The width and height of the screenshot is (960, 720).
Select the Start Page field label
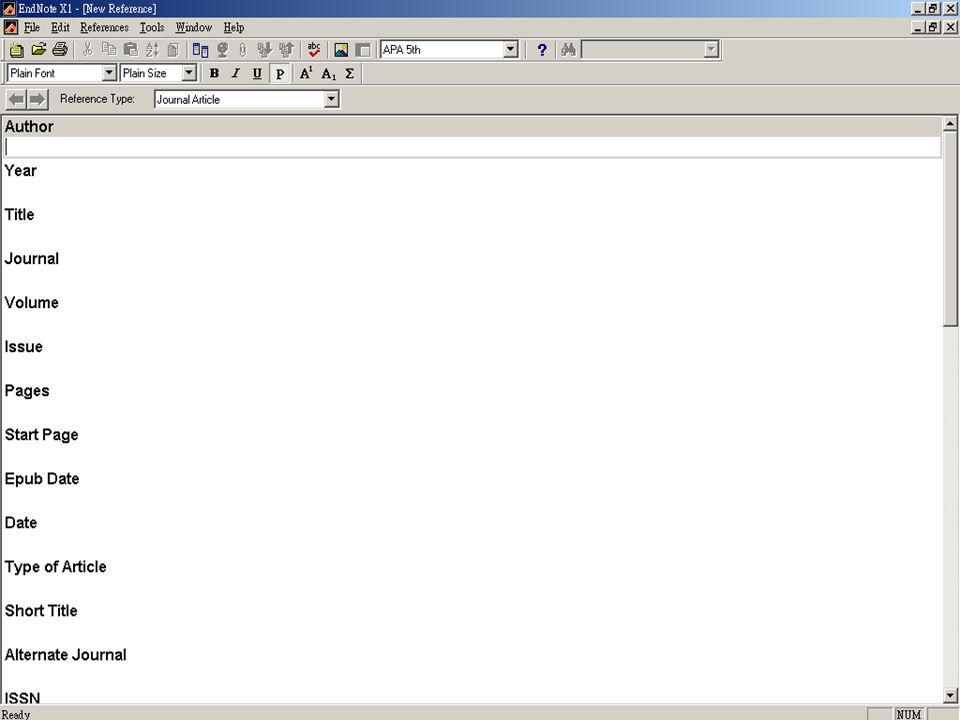pyautogui.click(x=42, y=435)
